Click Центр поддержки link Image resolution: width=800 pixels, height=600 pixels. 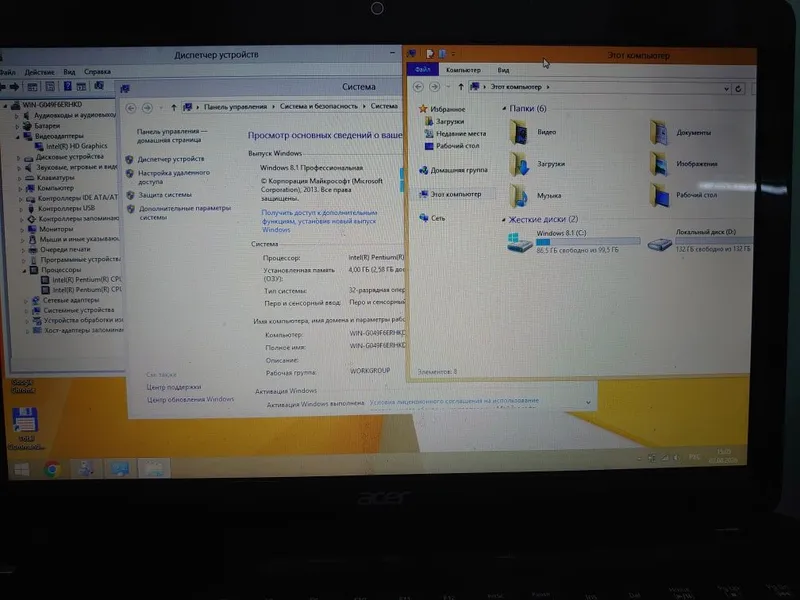coord(174,387)
